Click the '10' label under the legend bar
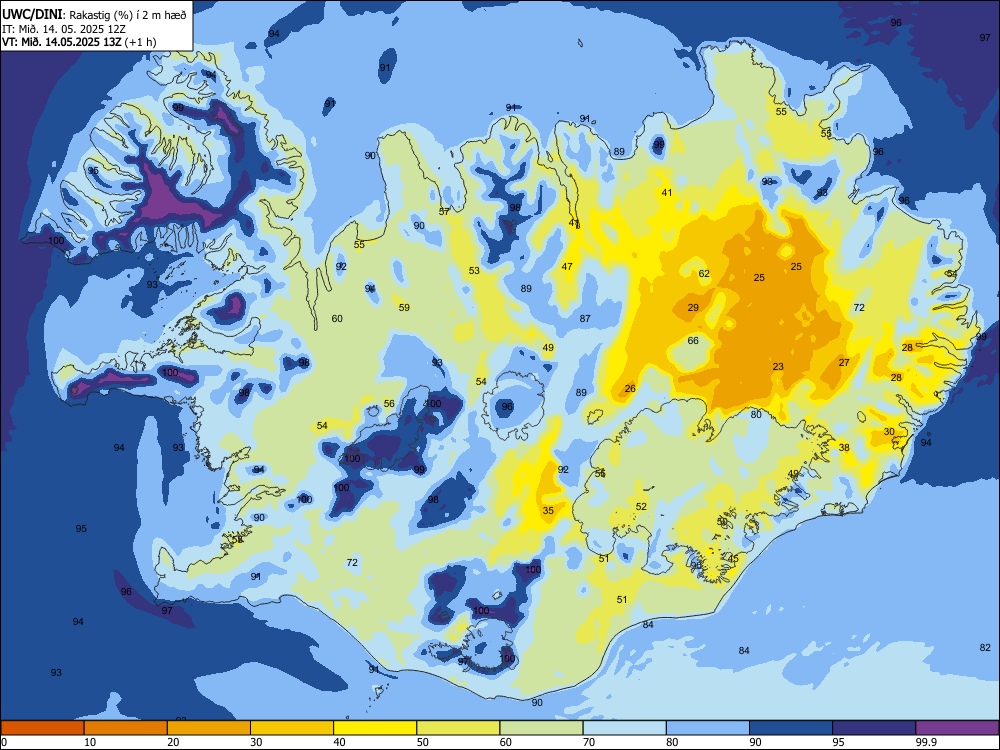 tap(90, 742)
